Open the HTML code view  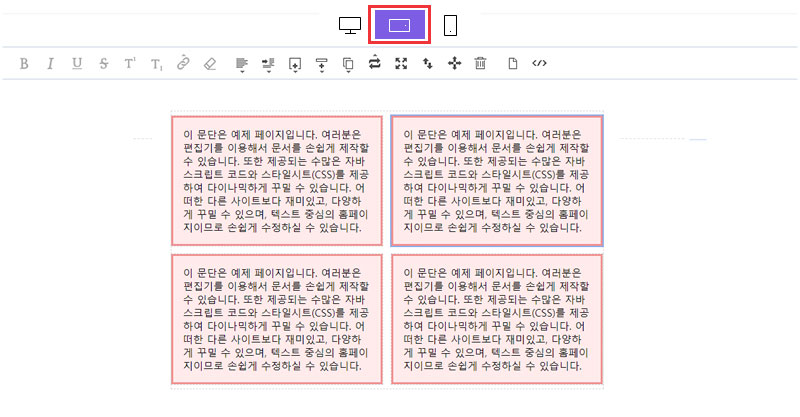click(539, 64)
